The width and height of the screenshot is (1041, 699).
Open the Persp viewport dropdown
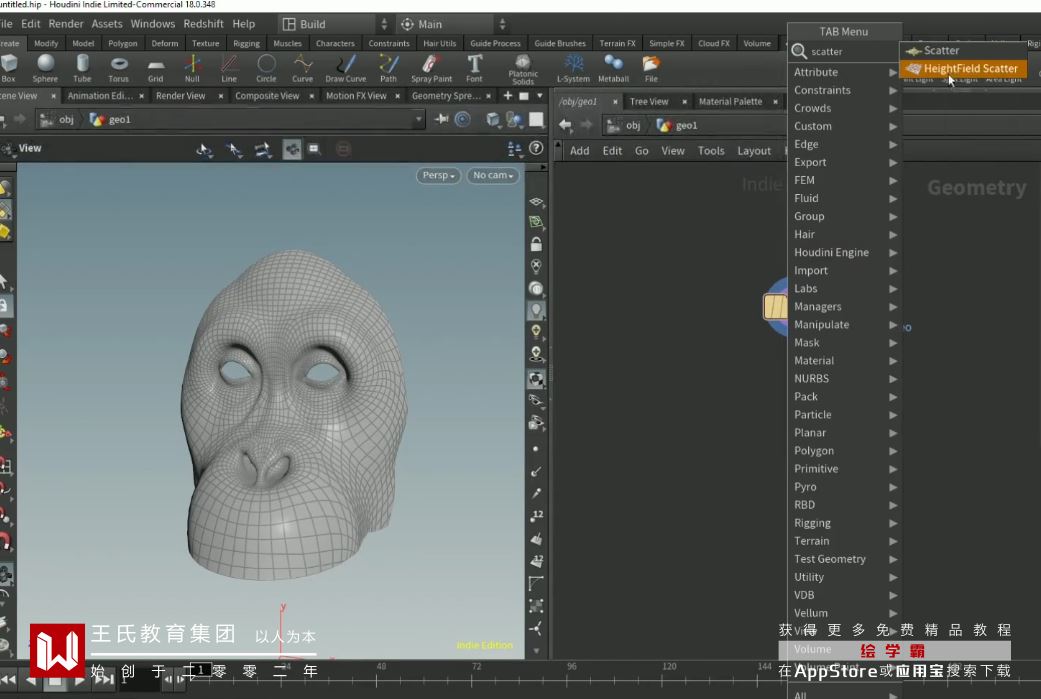(x=438, y=176)
